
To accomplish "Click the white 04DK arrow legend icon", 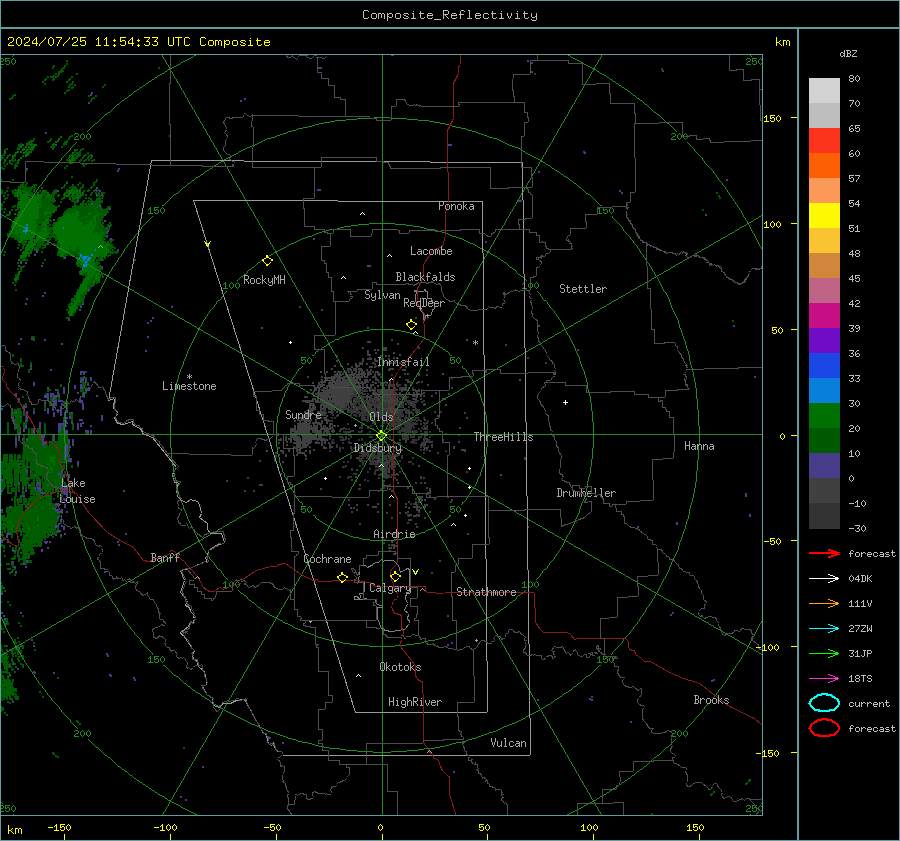I will click(x=824, y=578).
